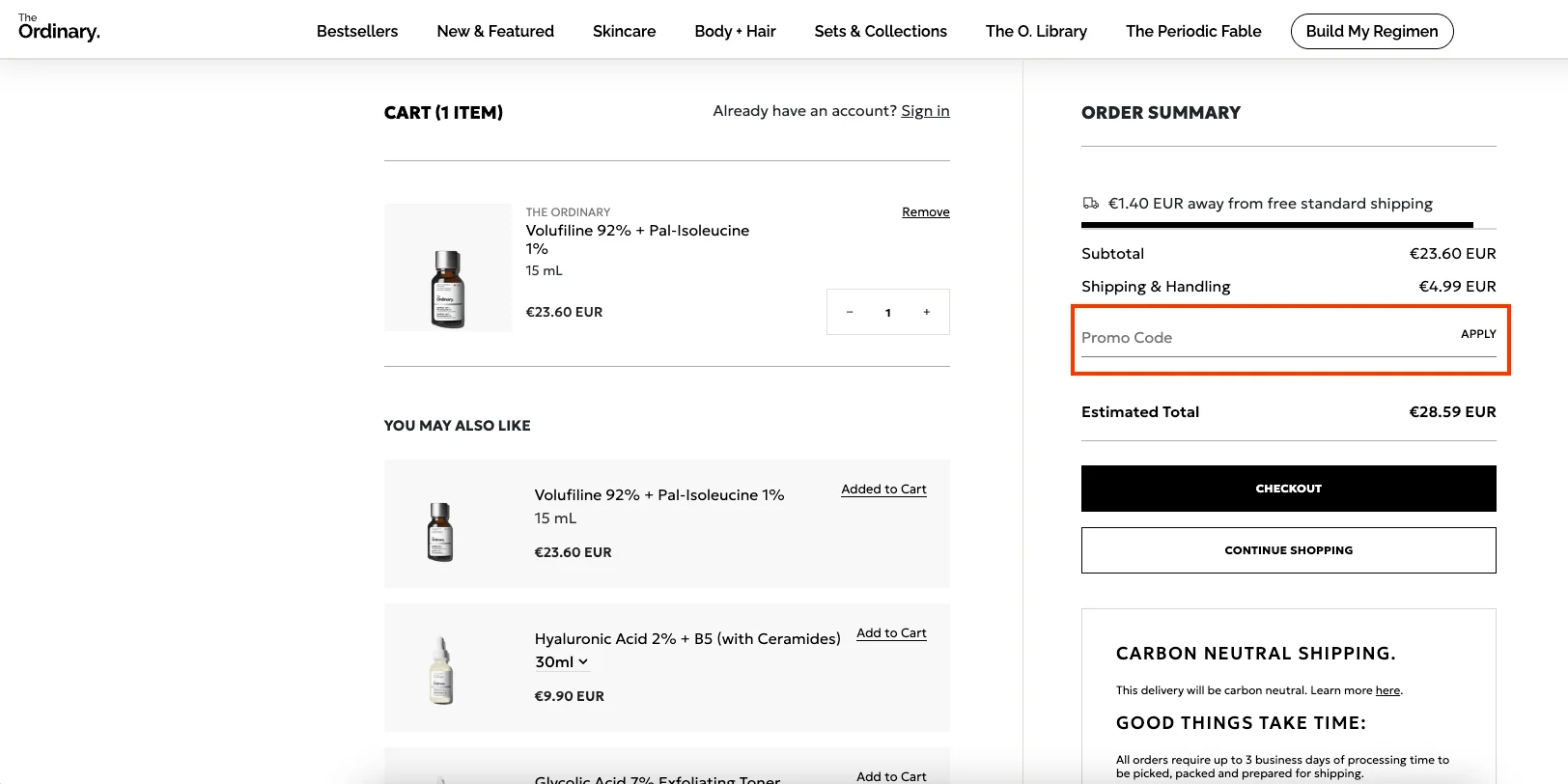Open The Ordinary home logo

coord(59,28)
